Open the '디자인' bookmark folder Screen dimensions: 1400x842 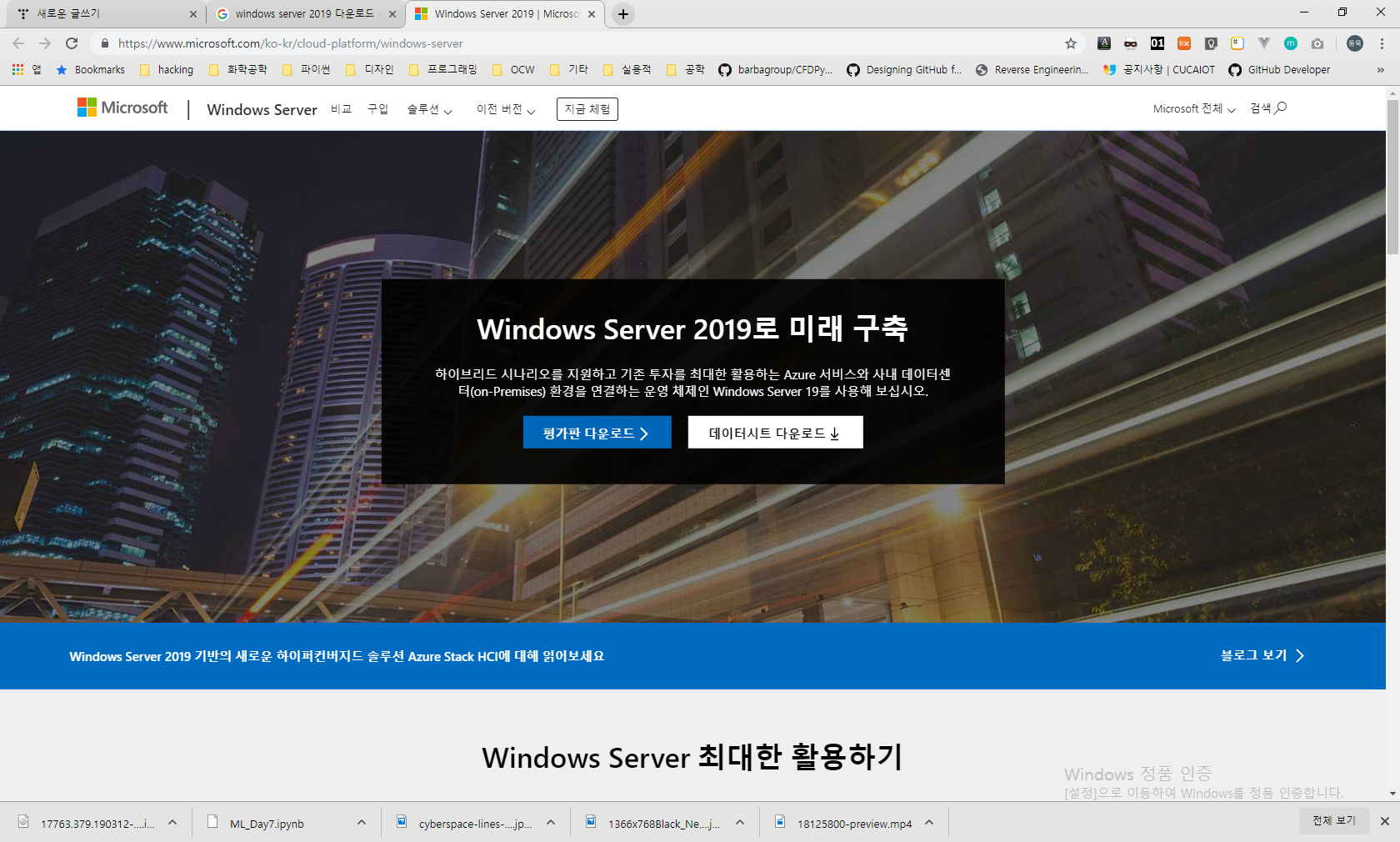370,70
